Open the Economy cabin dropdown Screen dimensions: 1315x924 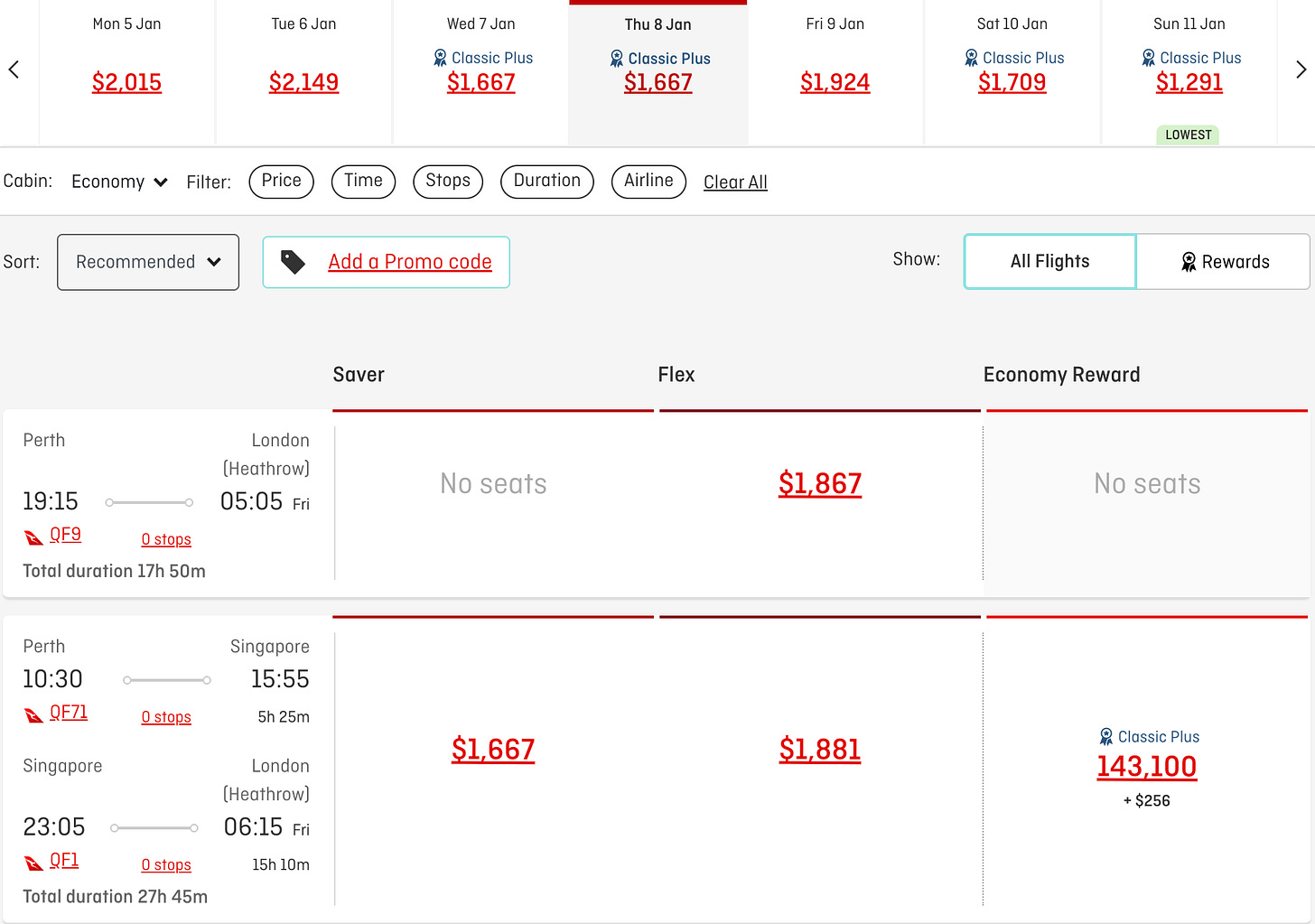click(119, 182)
